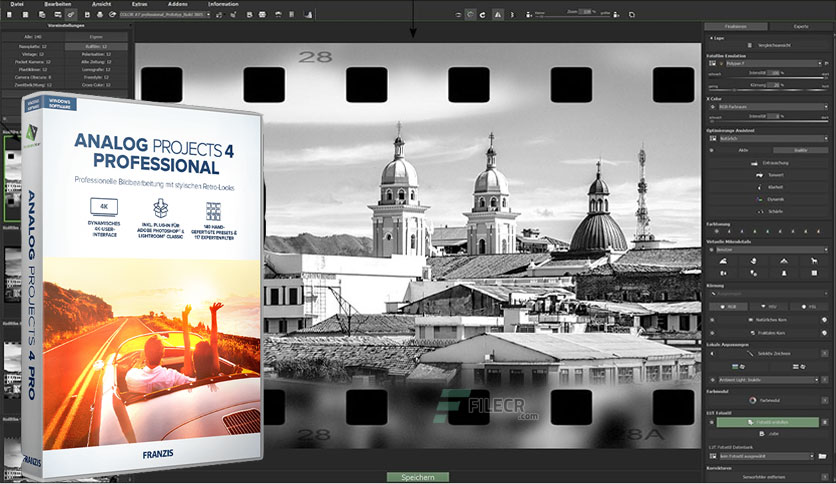Click the Vergleichsansicht button
836x484 pixels.
(x=768, y=45)
